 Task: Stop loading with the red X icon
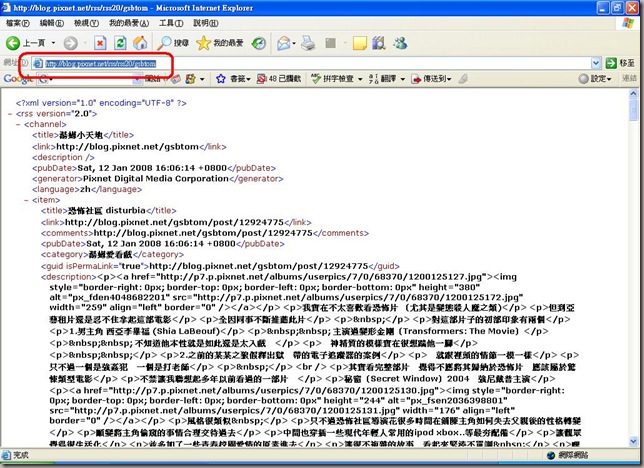100,43
